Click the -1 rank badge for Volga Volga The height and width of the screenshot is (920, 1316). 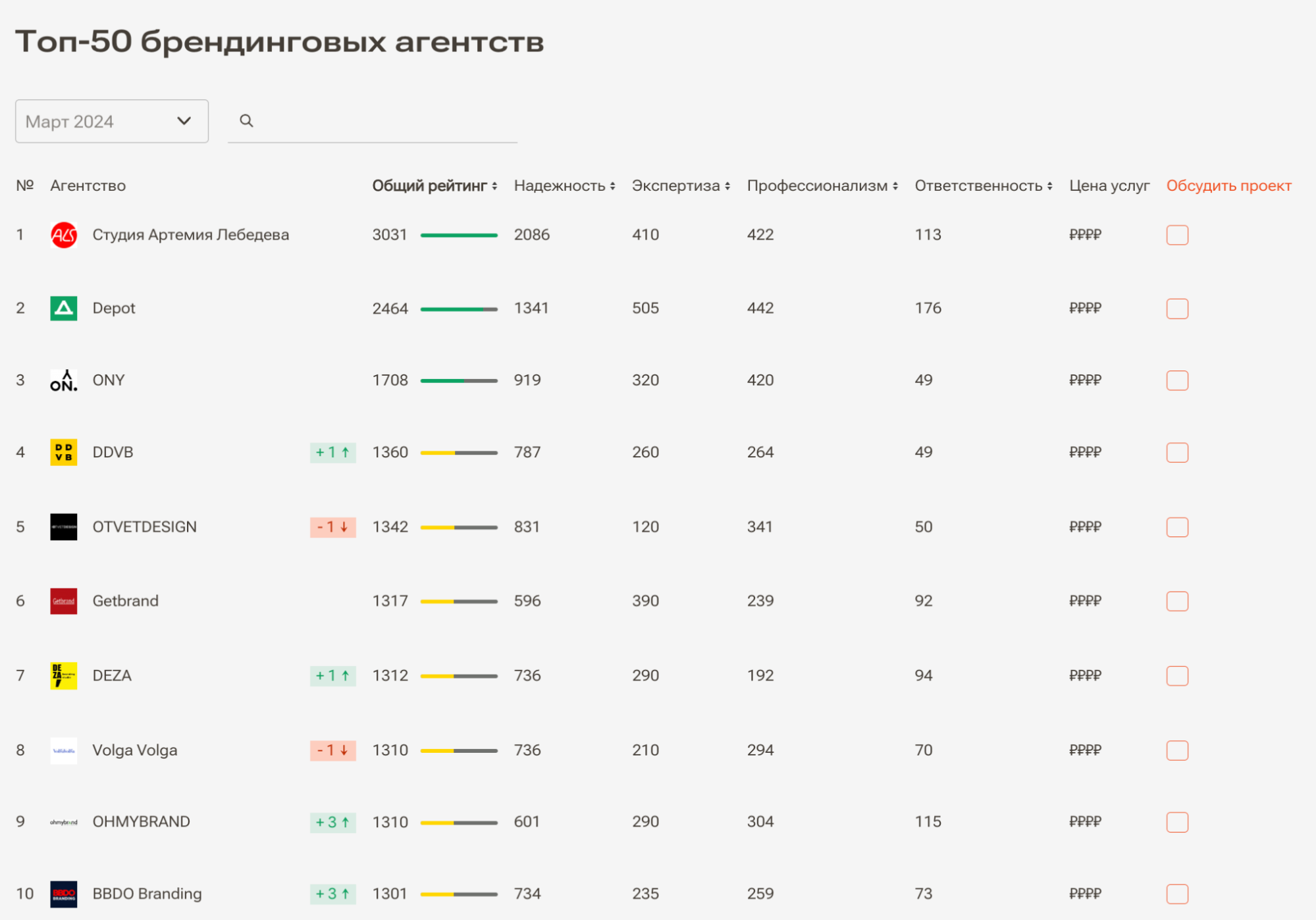point(333,750)
